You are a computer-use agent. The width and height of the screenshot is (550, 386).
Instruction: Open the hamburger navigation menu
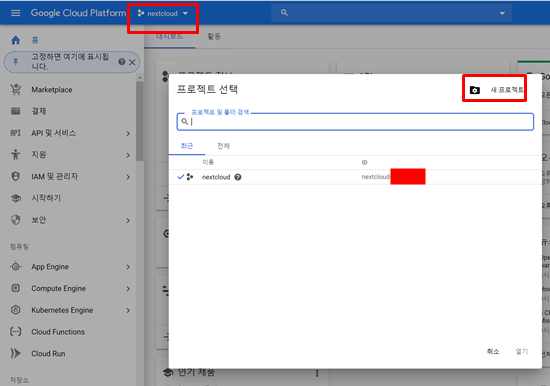tap(15, 13)
